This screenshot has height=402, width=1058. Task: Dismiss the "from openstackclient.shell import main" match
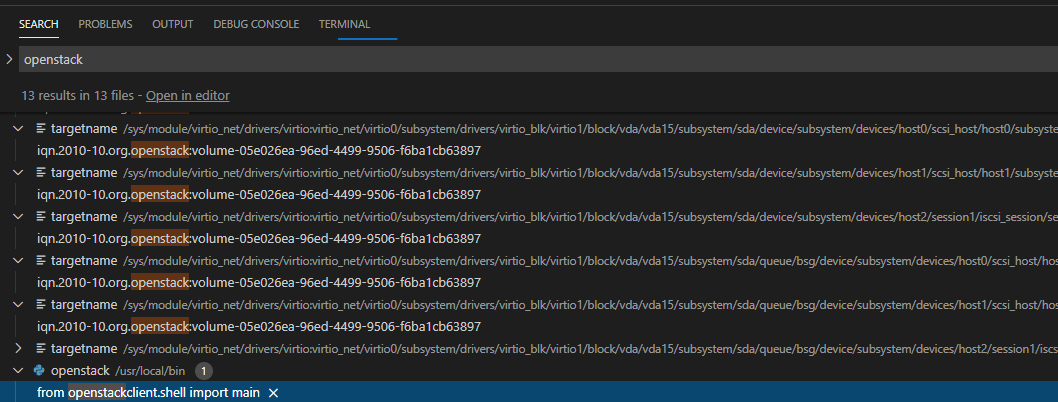click(273, 393)
